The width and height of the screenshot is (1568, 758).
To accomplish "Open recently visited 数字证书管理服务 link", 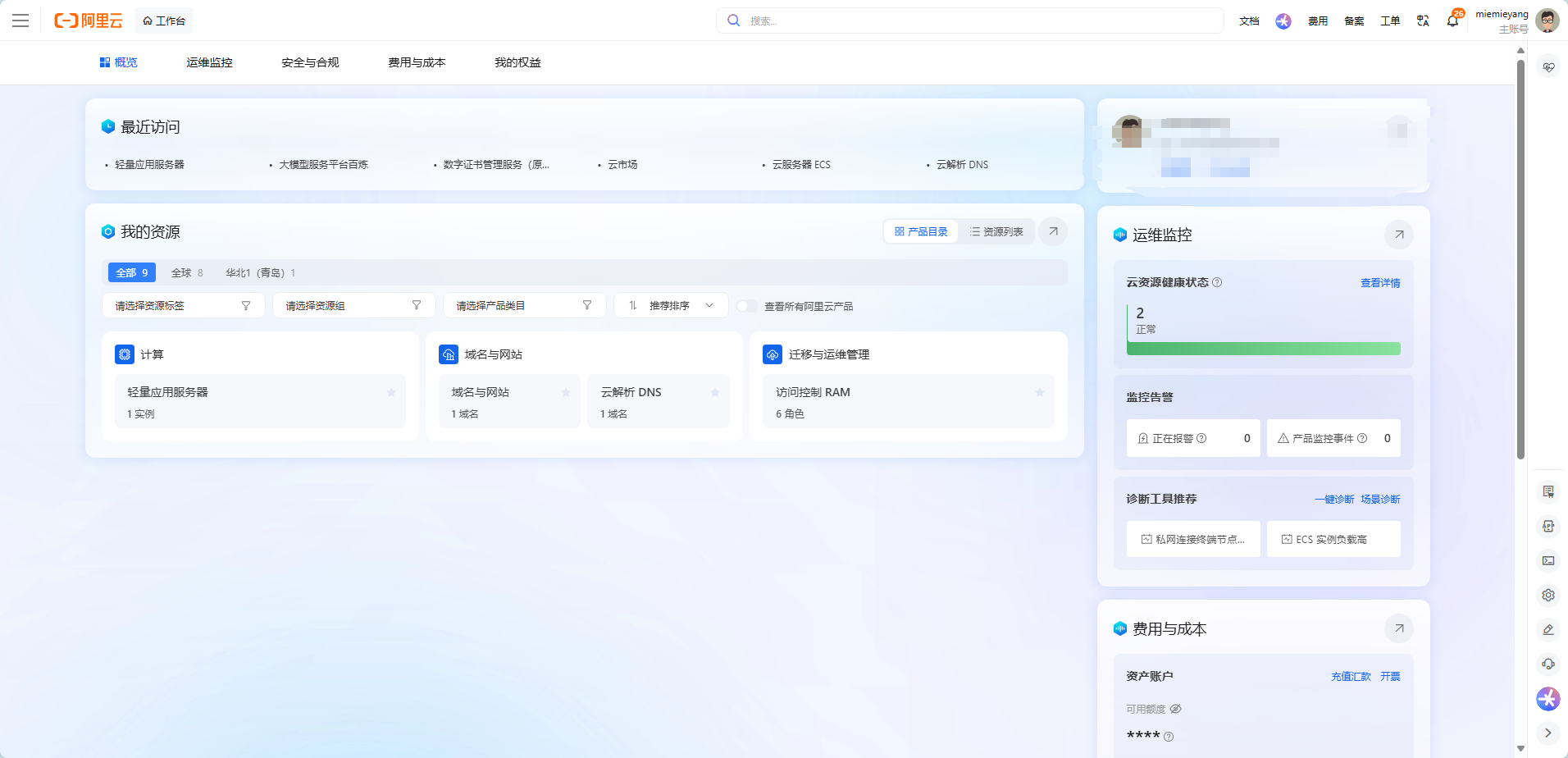I will tap(496, 165).
